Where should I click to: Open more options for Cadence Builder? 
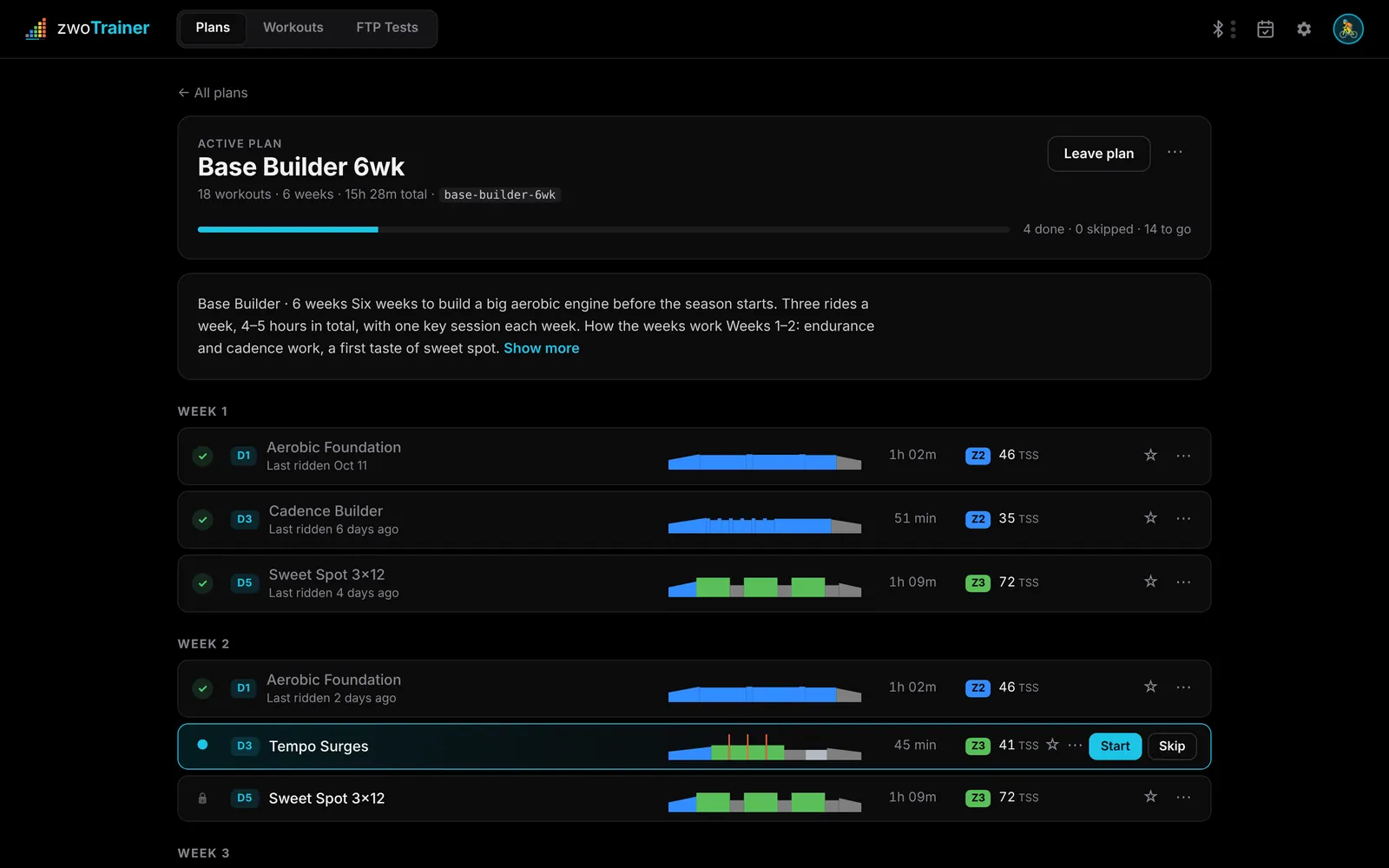click(x=1183, y=519)
